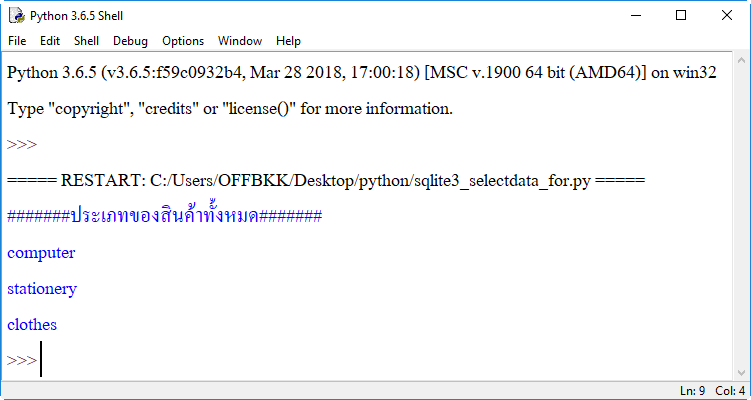
Task: Open the Options menu
Action: pyautogui.click(x=183, y=41)
